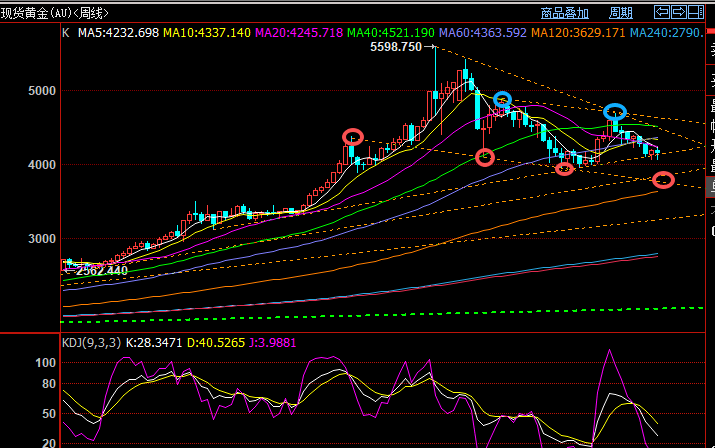This screenshot has width=715, height=448.
Task: Click the left arrow navigation icon
Action: 662,12
